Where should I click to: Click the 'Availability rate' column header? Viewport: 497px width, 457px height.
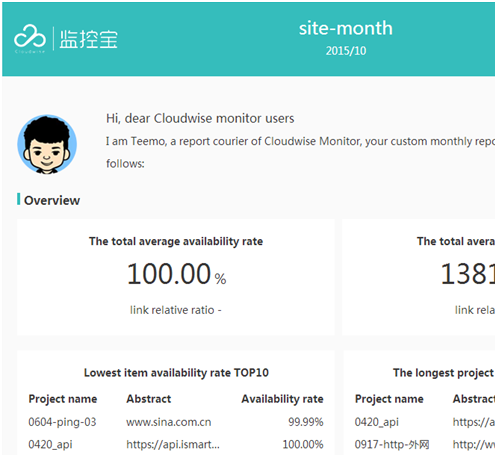(x=282, y=399)
